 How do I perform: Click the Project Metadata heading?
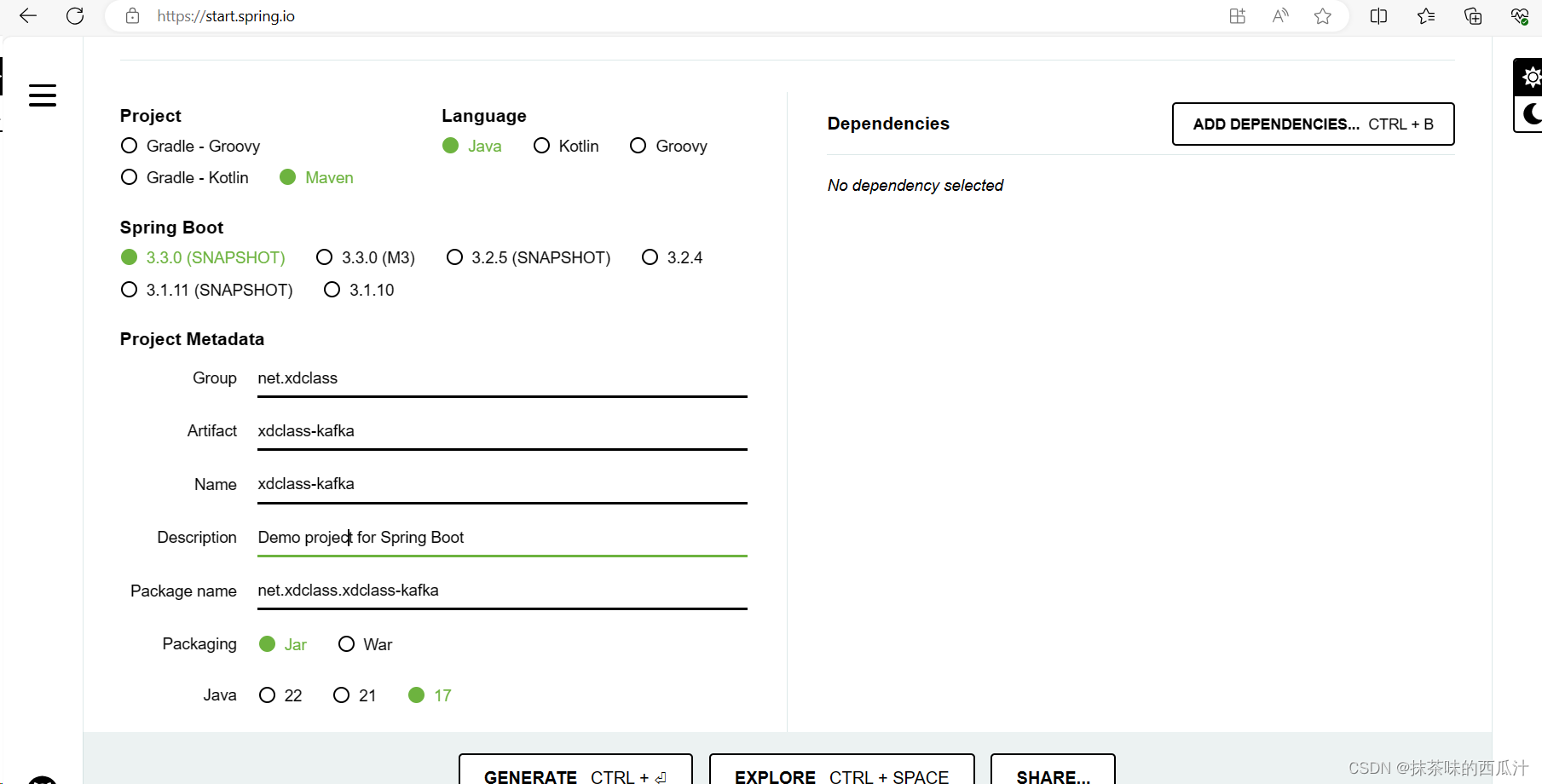coord(192,339)
